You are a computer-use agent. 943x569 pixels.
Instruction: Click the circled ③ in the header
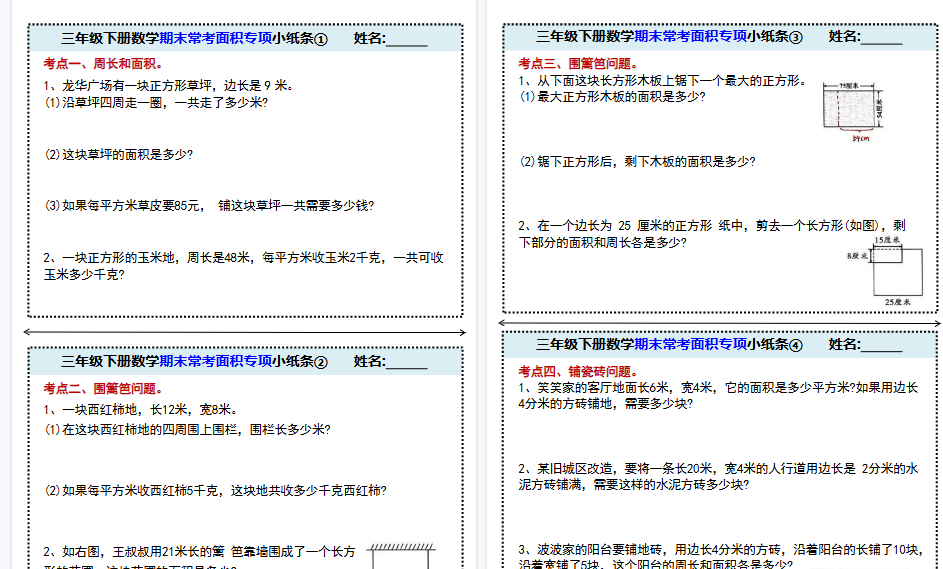(796, 37)
